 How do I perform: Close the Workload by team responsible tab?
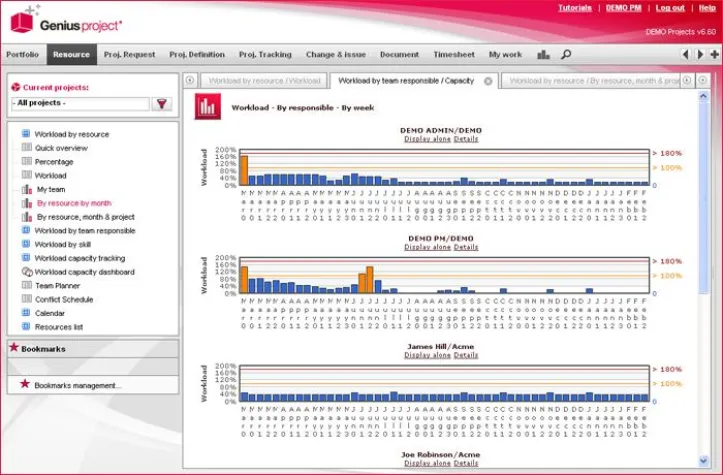coord(488,81)
